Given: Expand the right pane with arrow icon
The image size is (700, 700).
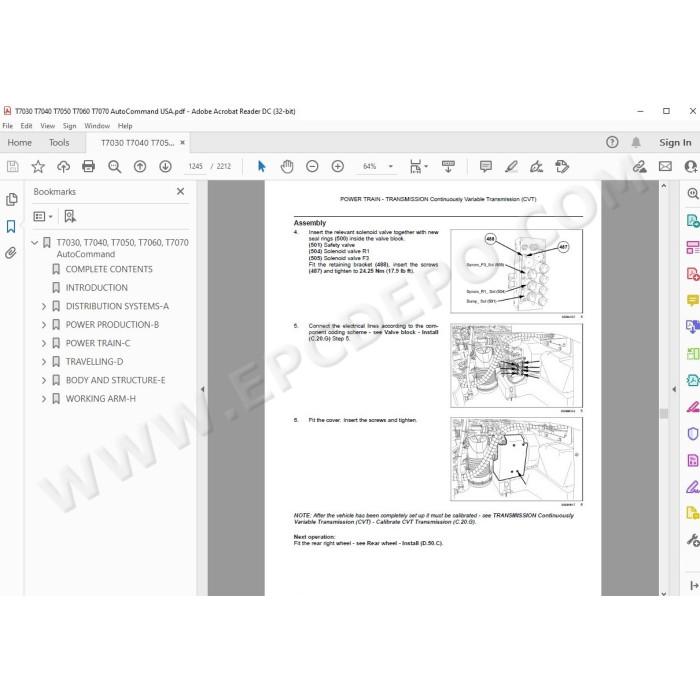Looking at the screenshot, I should [694, 585].
